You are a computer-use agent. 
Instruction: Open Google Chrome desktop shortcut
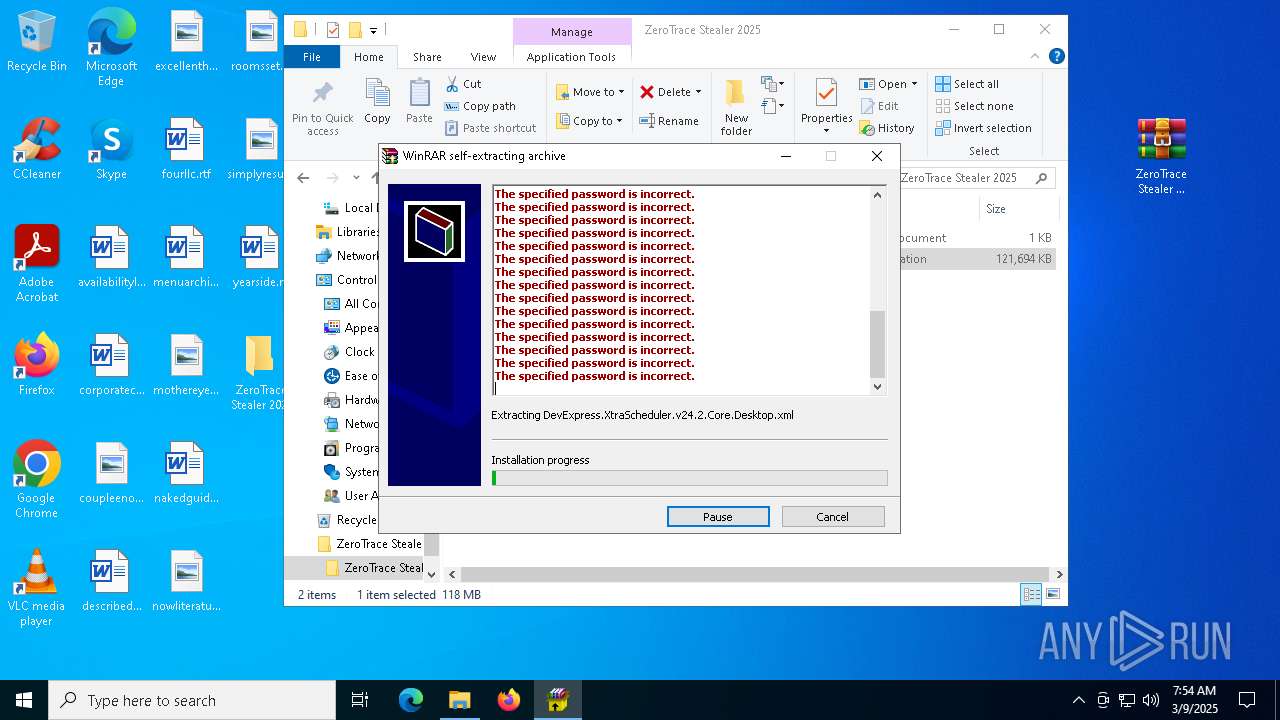[x=36, y=480]
